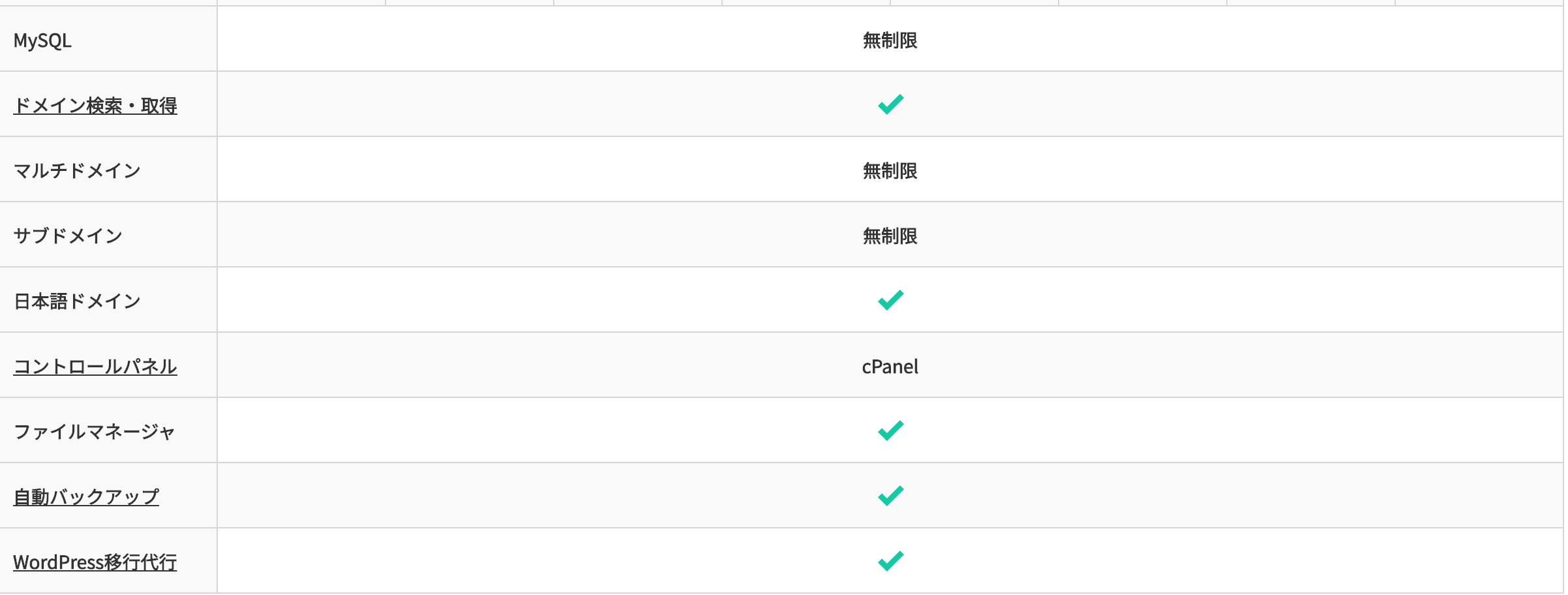Viewport: 1568px width, 595px height.
Task: Open the コントロールパネル link
Action: point(95,367)
